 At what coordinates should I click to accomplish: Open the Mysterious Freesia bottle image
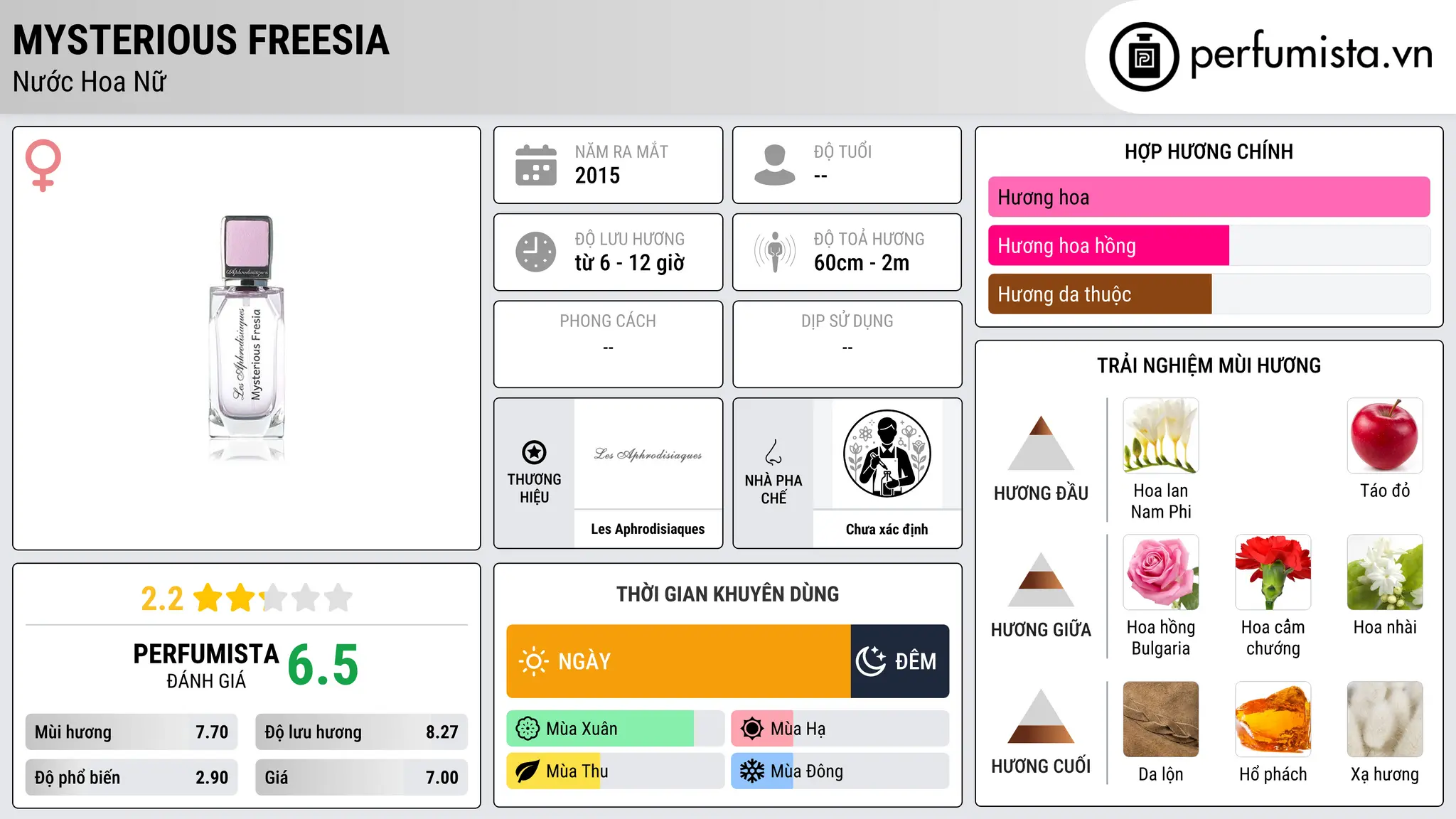[x=247, y=338]
